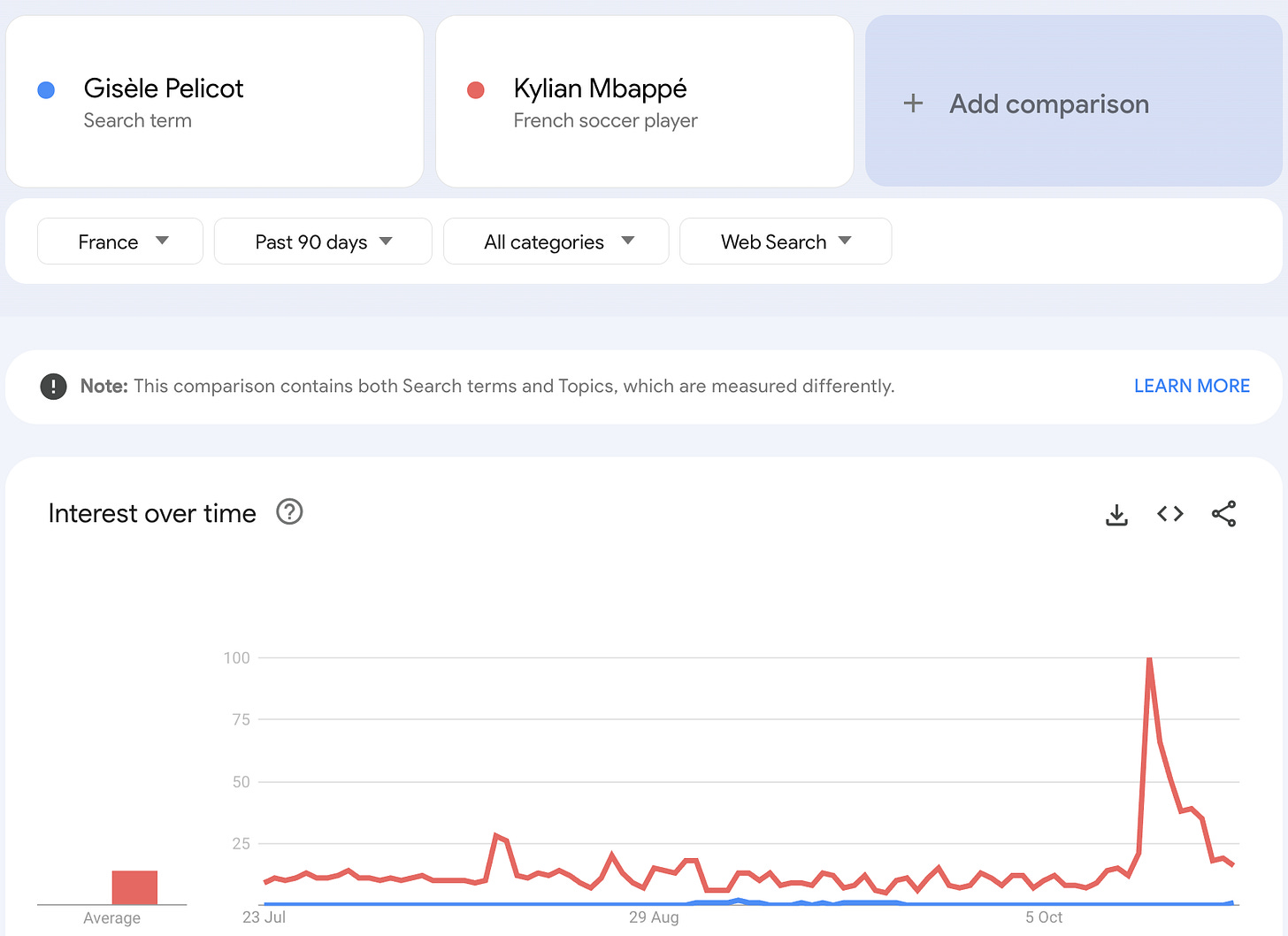Open the Past 90 days dropdown

(x=323, y=242)
